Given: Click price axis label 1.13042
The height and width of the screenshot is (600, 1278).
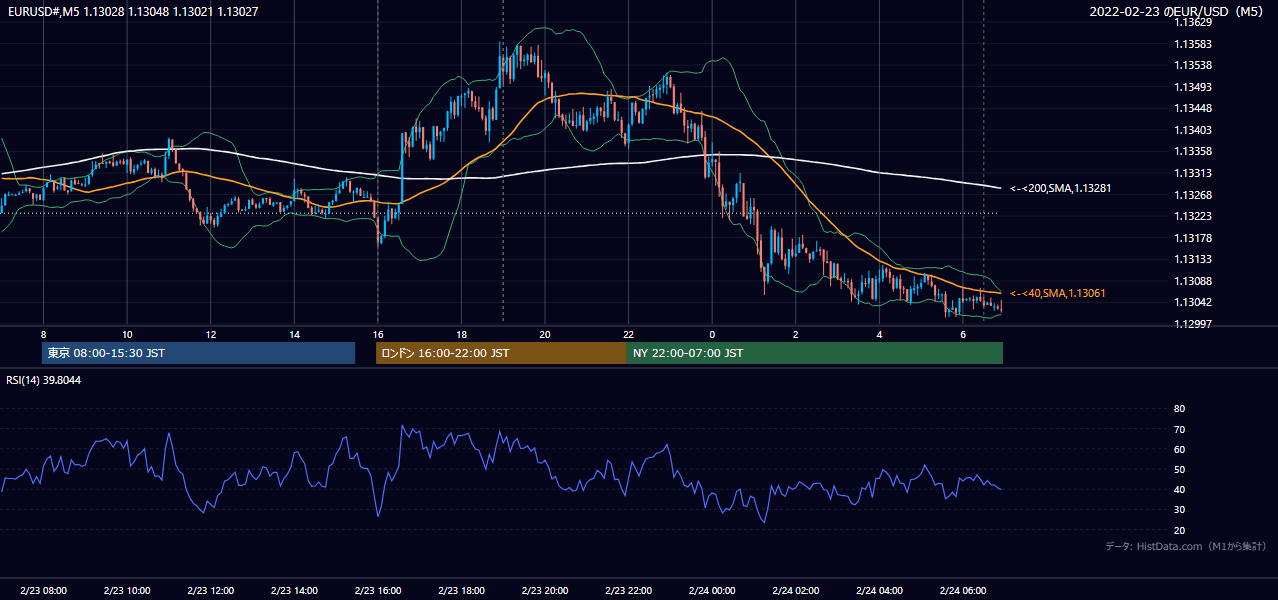Looking at the screenshot, I should pyautogui.click(x=1193, y=302).
